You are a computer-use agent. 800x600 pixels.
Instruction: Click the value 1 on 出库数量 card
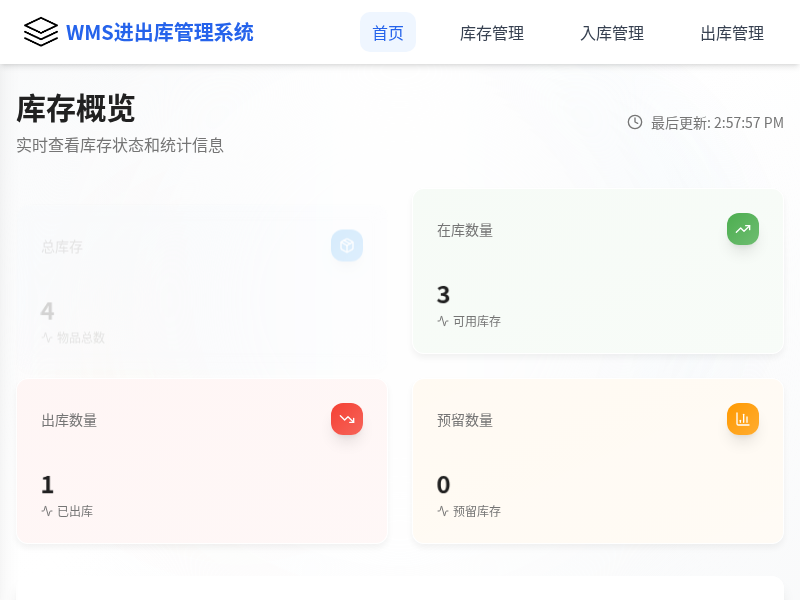[47, 485]
